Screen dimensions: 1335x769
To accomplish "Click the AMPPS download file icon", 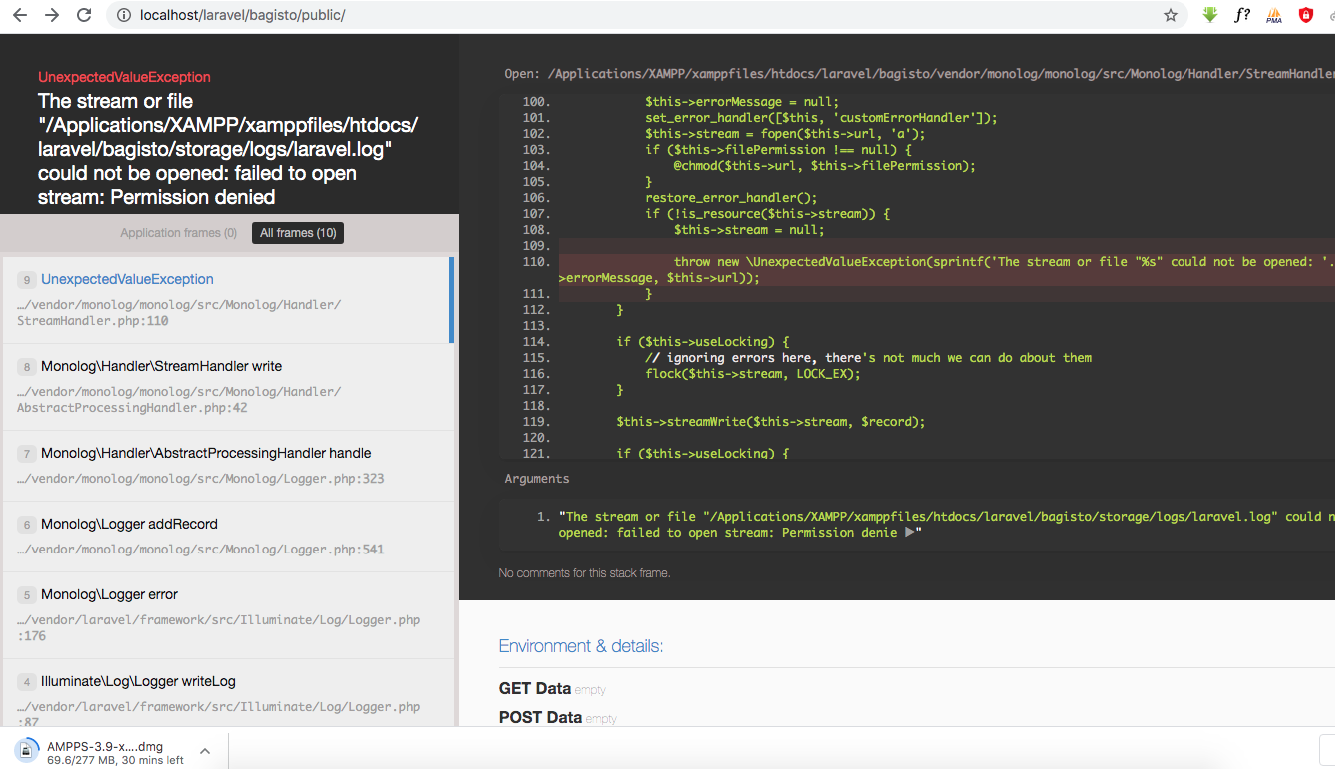I will point(26,751).
